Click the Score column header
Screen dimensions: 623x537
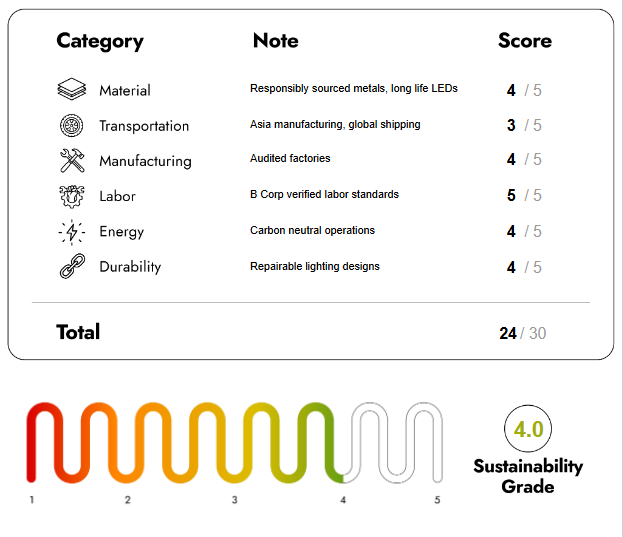pyautogui.click(x=524, y=41)
